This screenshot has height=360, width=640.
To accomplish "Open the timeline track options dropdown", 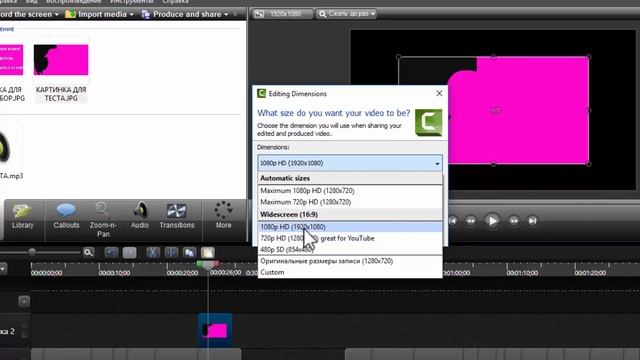I will (3, 269).
